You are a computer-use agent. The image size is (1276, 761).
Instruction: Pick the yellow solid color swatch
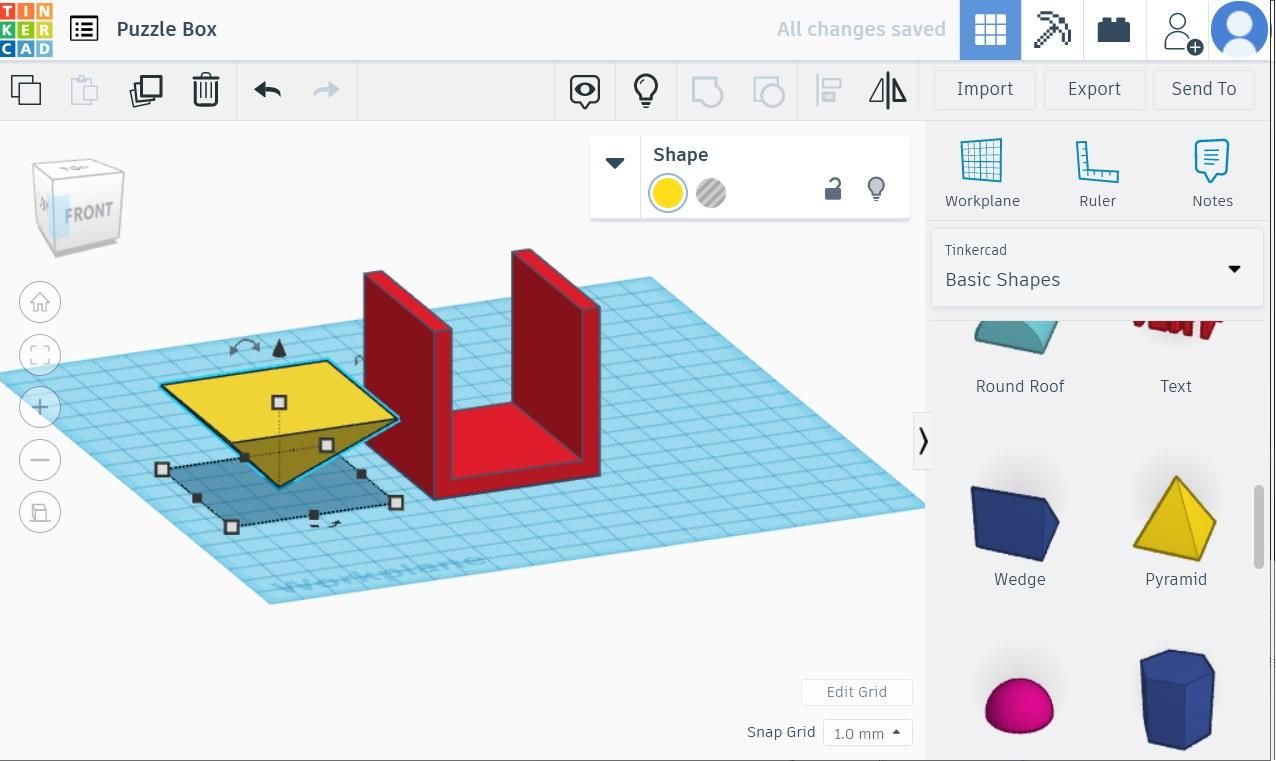[x=667, y=192]
